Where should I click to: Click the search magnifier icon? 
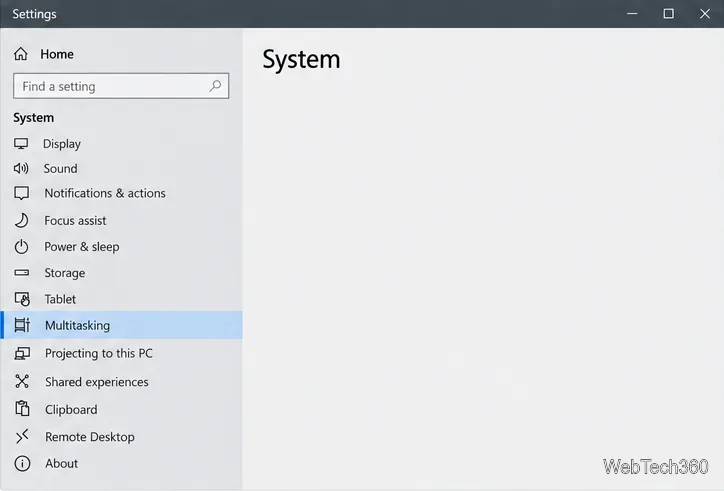point(215,86)
